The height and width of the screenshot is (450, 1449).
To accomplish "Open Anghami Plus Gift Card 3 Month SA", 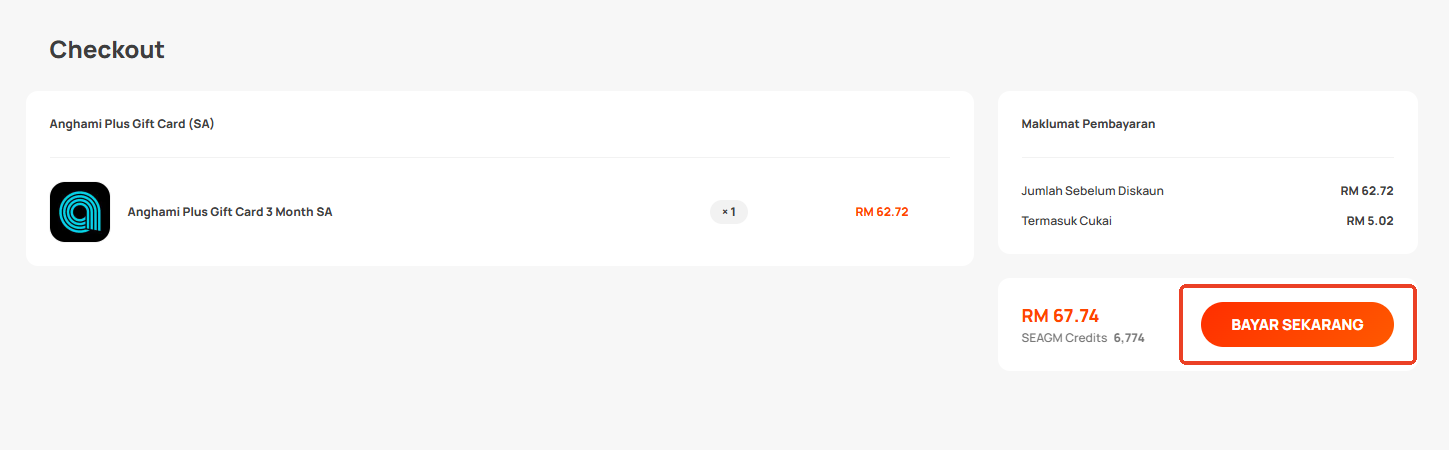I will 230,212.
